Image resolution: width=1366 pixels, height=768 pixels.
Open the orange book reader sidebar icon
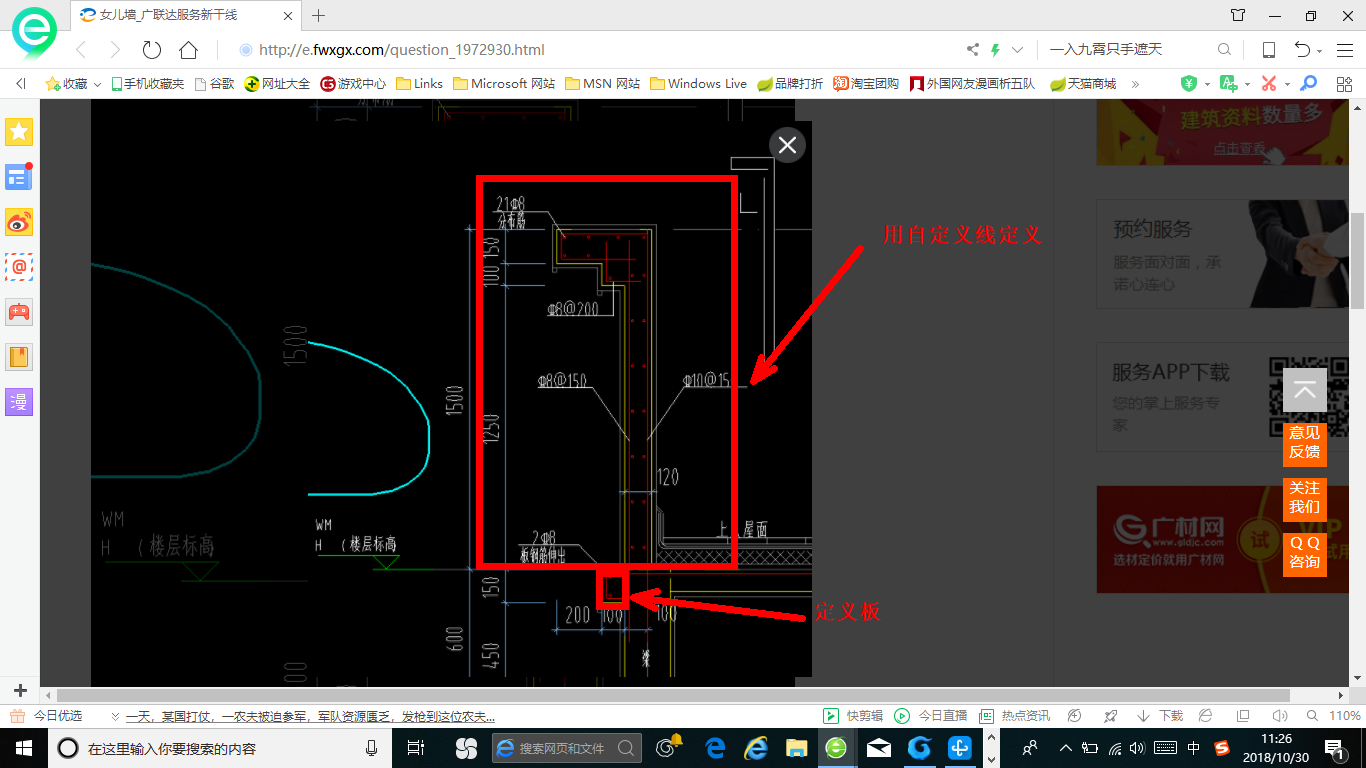pyautogui.click(x=19, y=356)
